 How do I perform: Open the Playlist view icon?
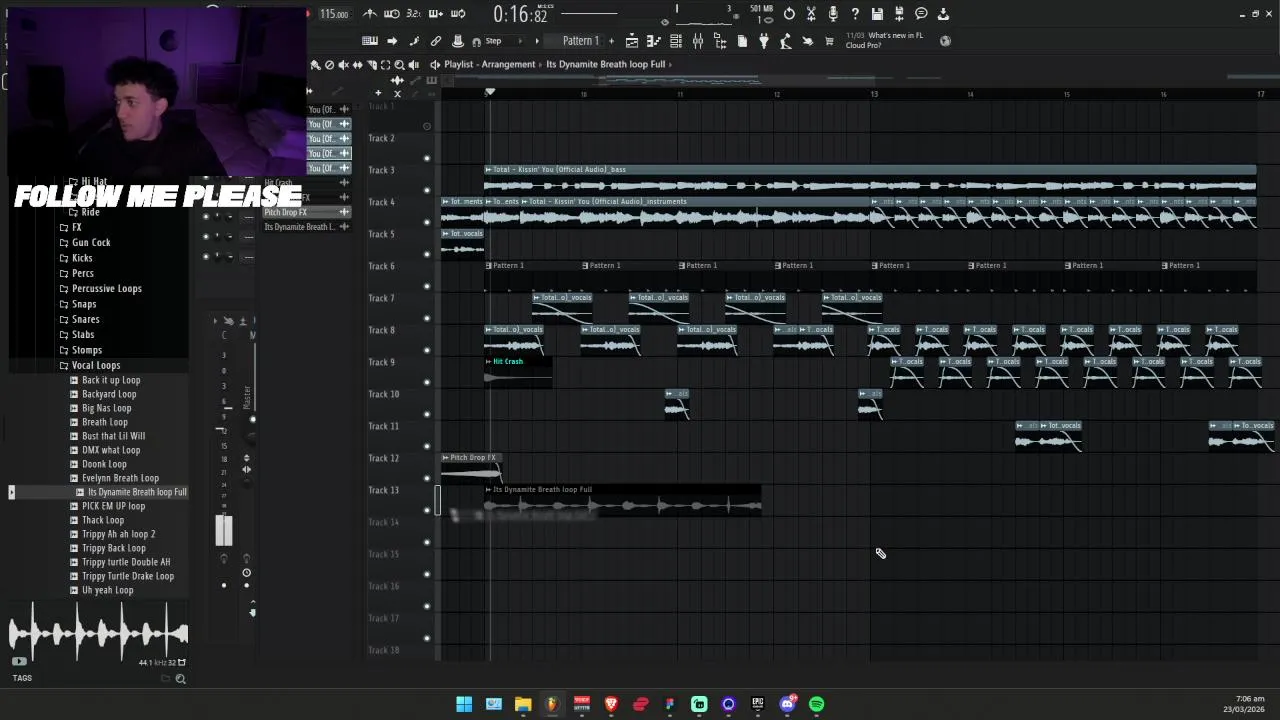point(632,41)
